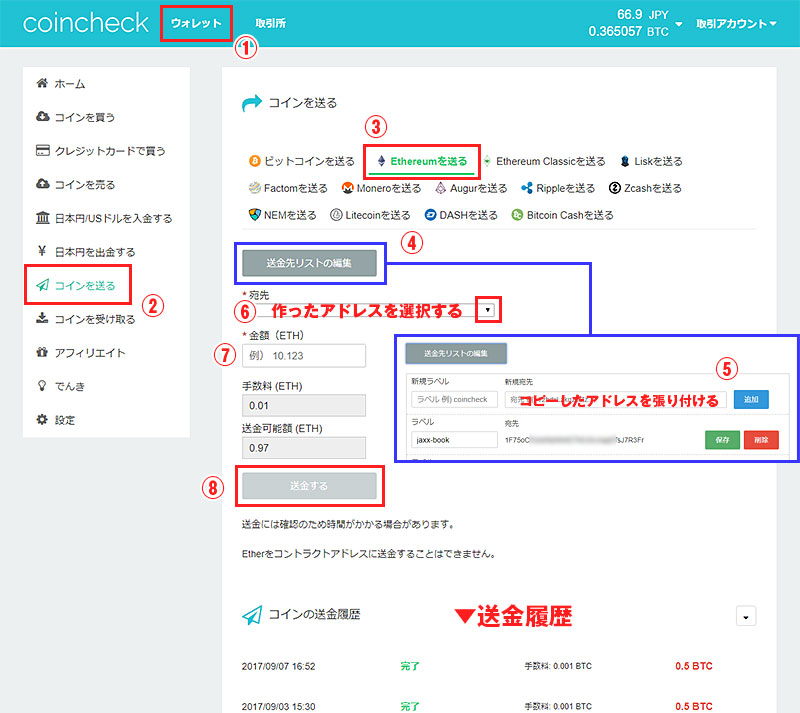Select the Moneroを送る tab
Screen dimensions: 800x713
[382, 188]
